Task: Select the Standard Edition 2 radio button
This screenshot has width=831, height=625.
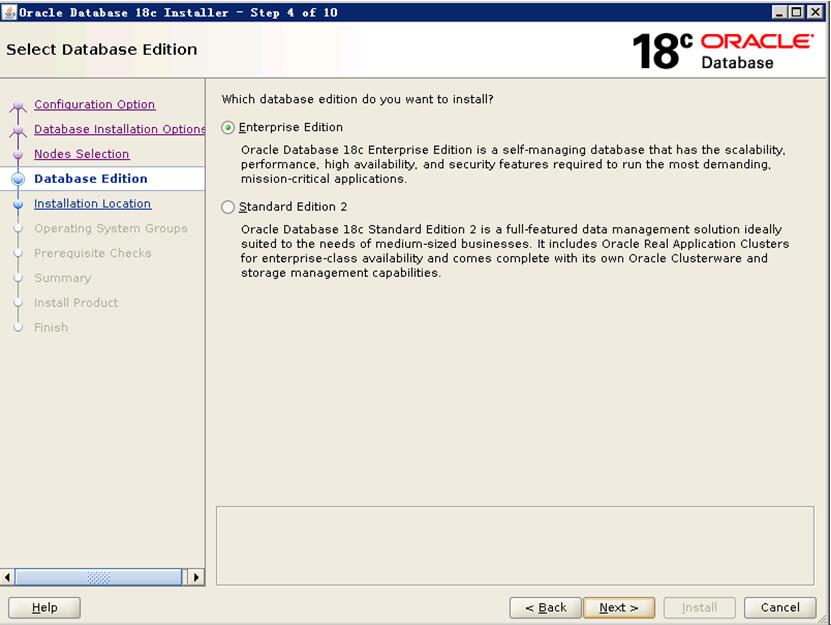Action: click(x=228, y=207)
